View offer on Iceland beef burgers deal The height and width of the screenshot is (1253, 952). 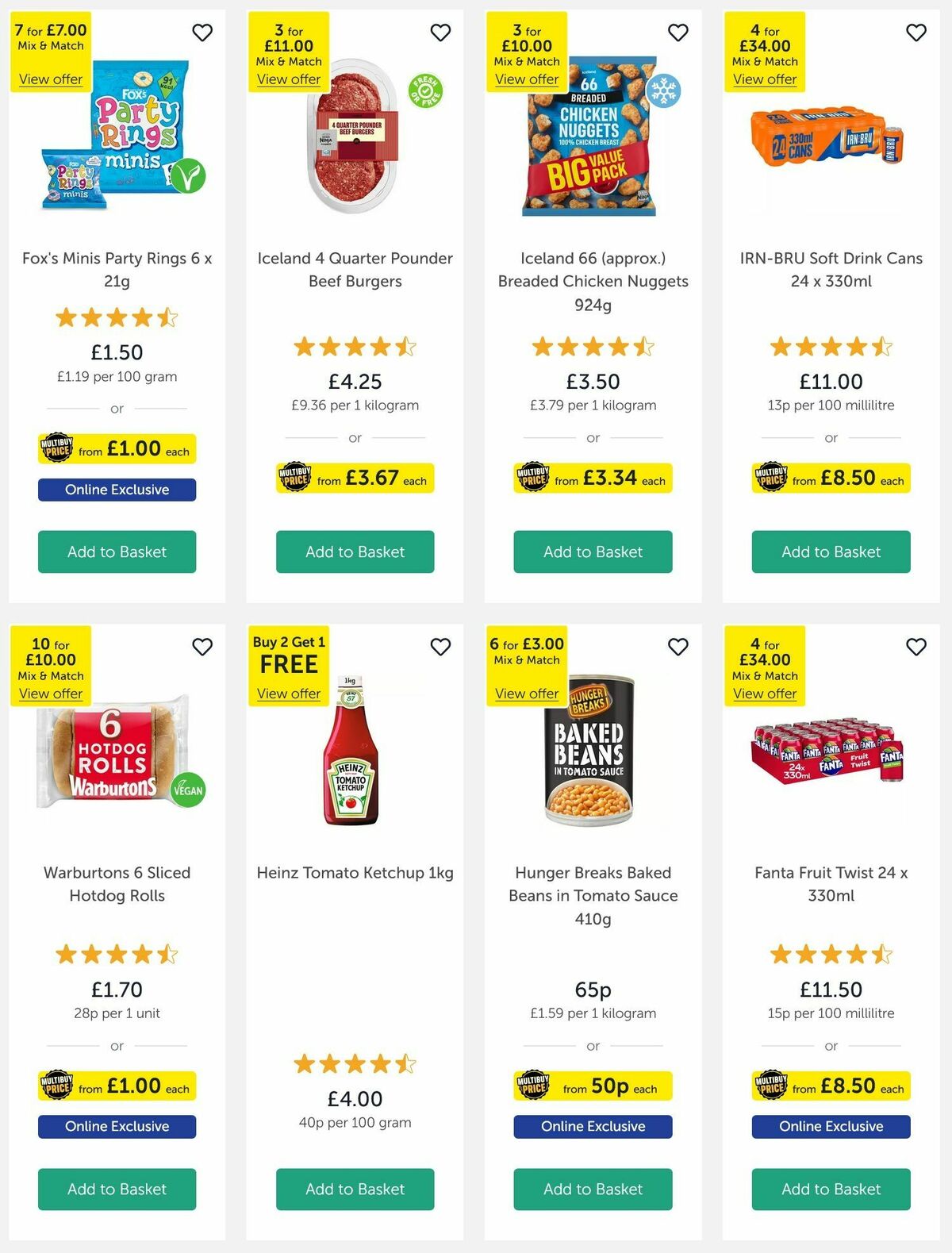pos(289,79)
